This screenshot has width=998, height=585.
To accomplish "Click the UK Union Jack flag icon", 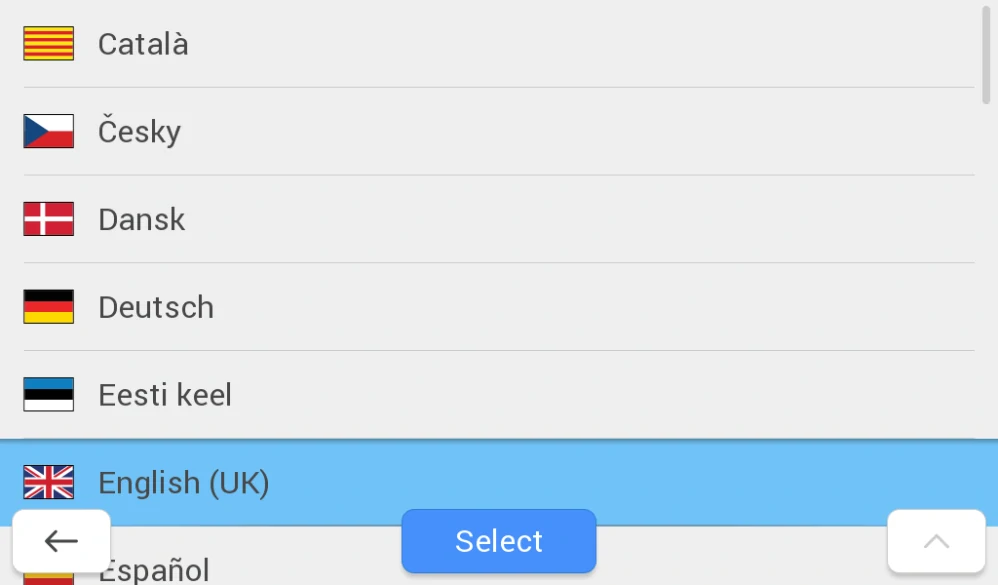I will click(48, 482).
